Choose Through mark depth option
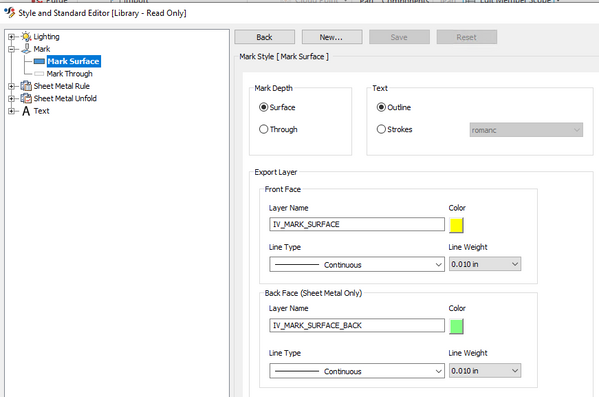The image size is (599, 397). [278, 129]
